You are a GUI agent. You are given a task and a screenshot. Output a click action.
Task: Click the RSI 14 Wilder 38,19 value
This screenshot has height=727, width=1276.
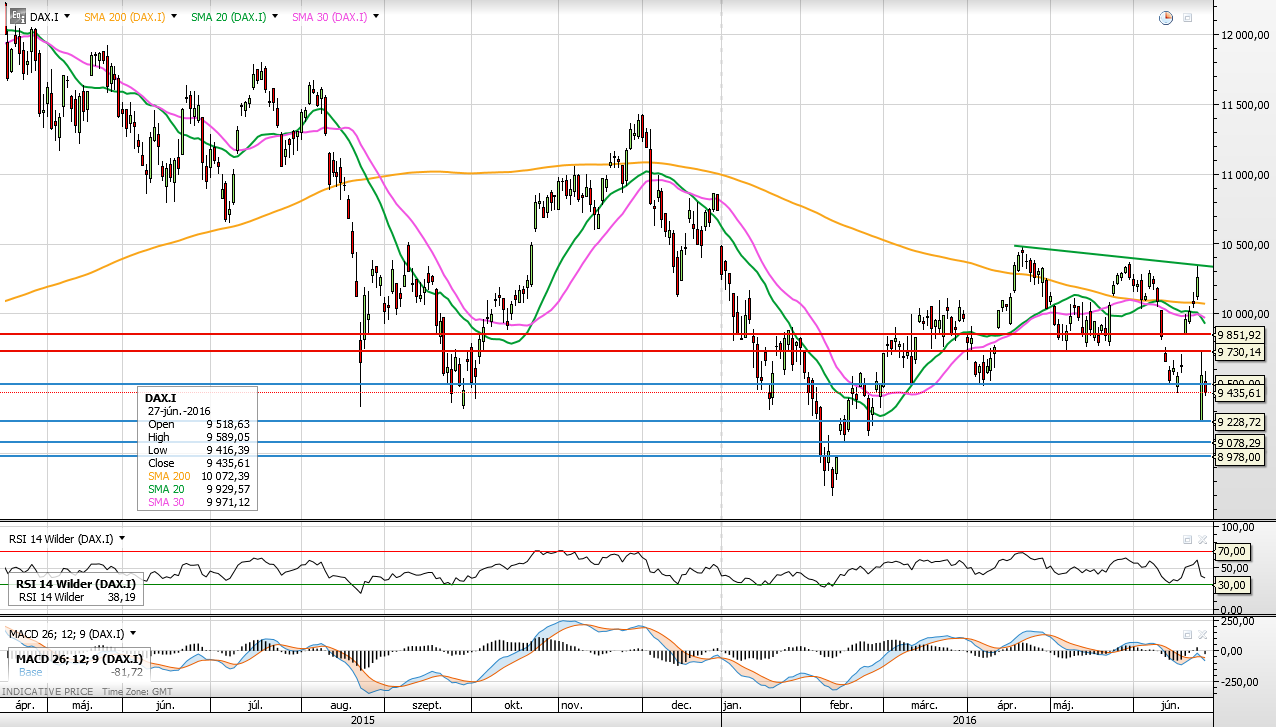coord(121,597)
